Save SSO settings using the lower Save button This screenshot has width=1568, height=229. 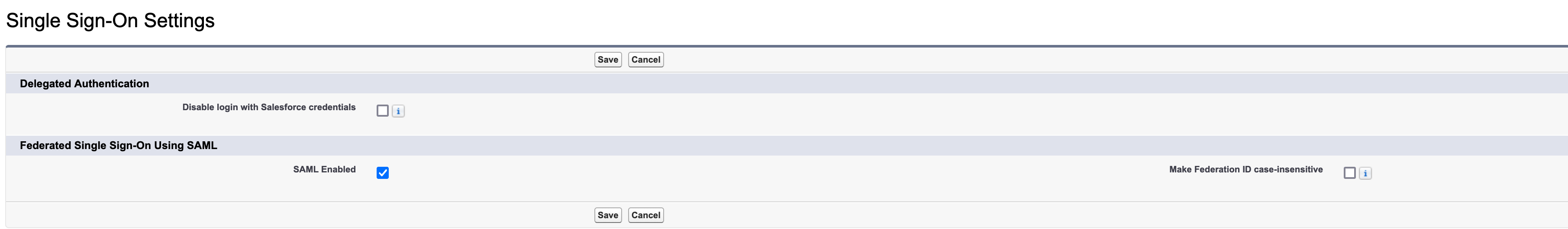tap(607, 215)
